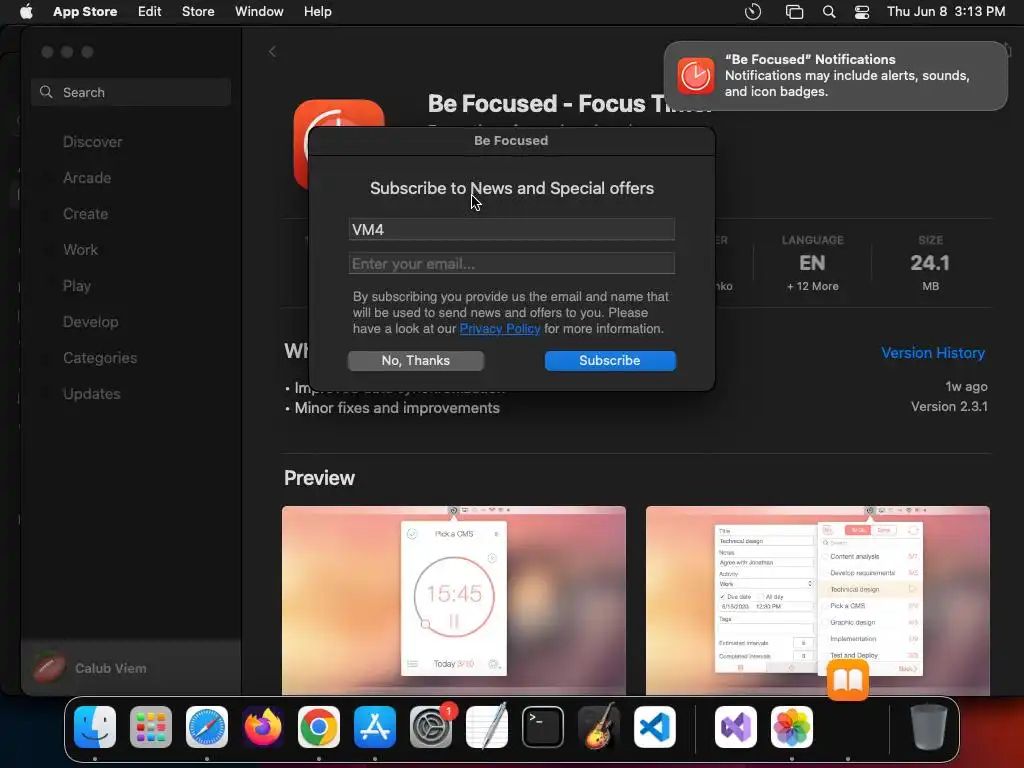Click the orange Books icon above the Dock

tap(848, 680)
